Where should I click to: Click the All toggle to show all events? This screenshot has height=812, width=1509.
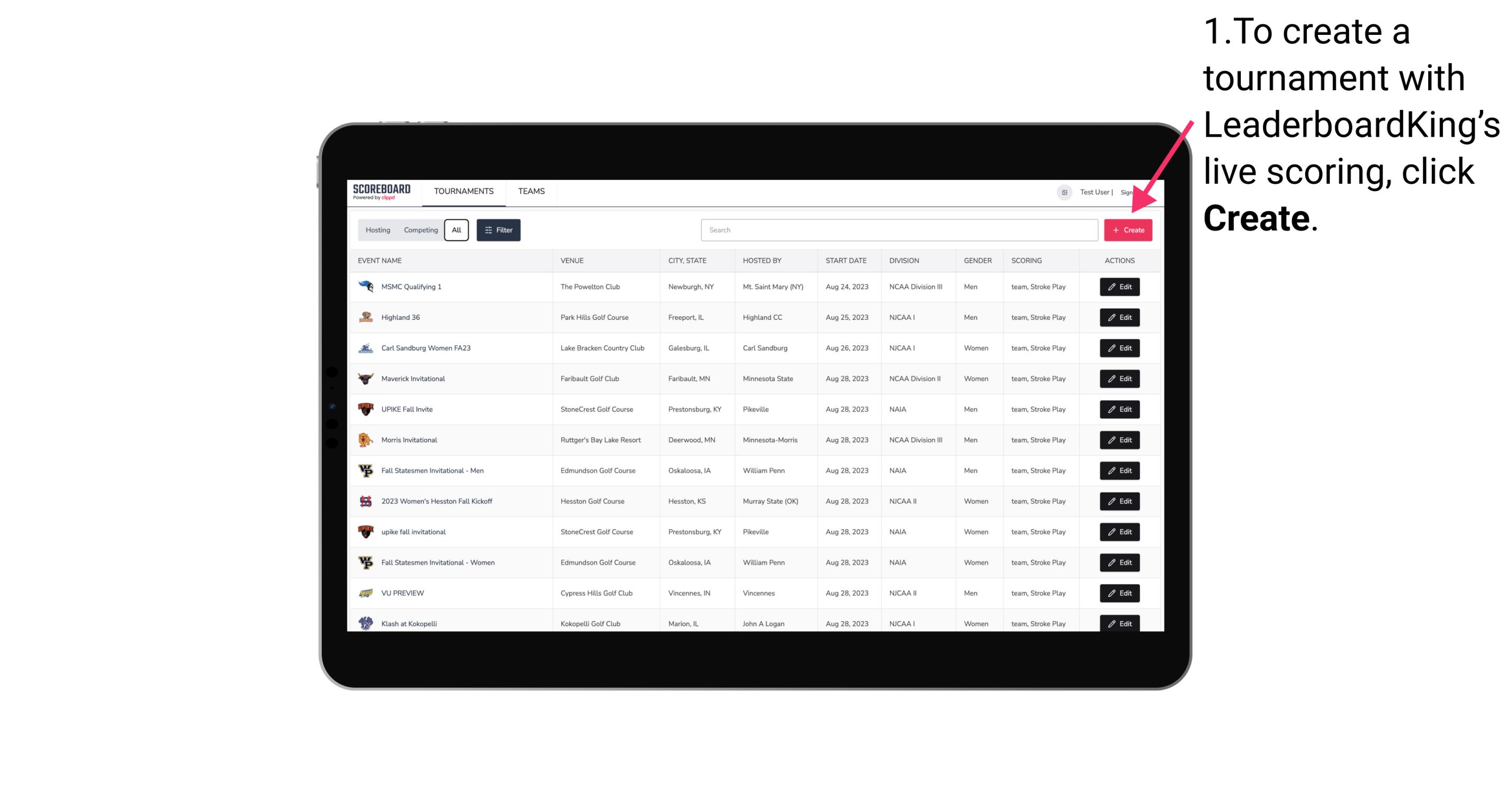point(455,230)
